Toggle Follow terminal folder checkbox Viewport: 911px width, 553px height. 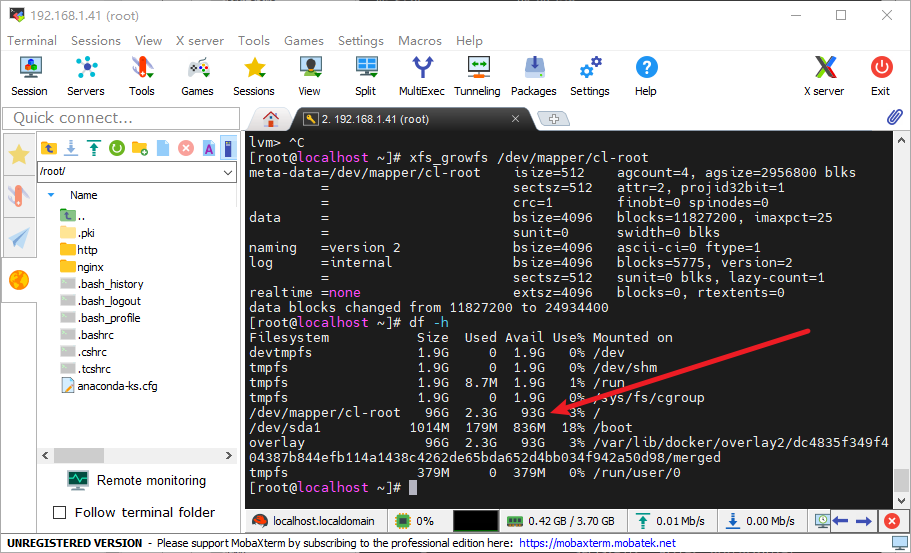tap(59, 512)
